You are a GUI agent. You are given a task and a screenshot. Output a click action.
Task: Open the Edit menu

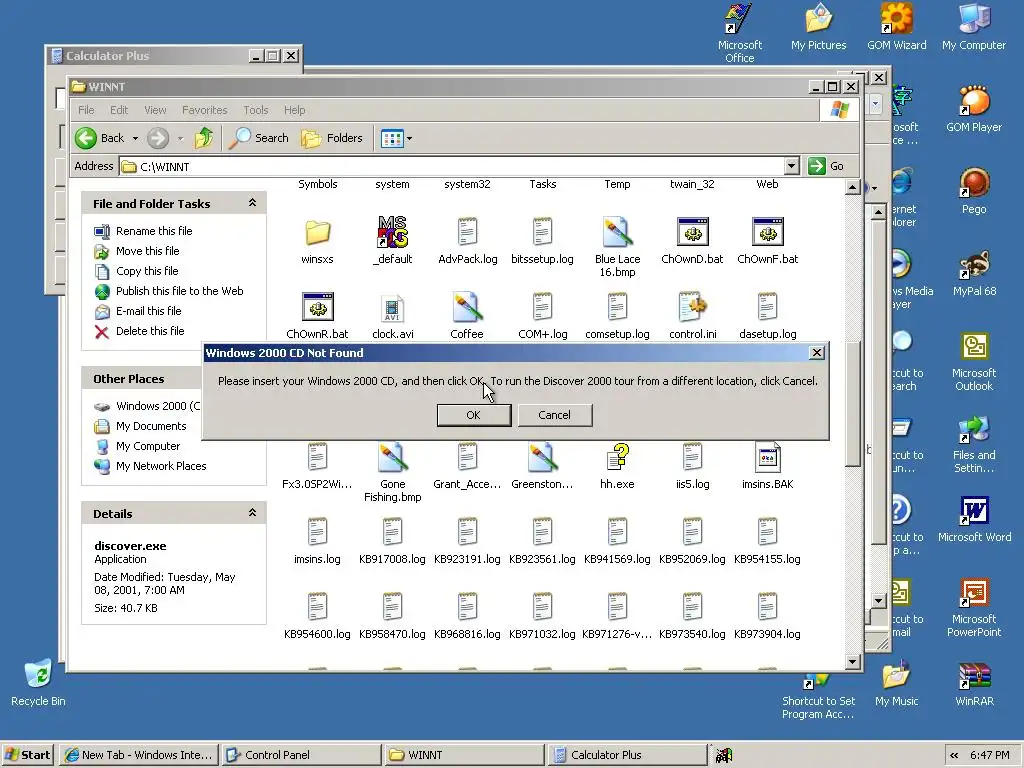[119, 110]
